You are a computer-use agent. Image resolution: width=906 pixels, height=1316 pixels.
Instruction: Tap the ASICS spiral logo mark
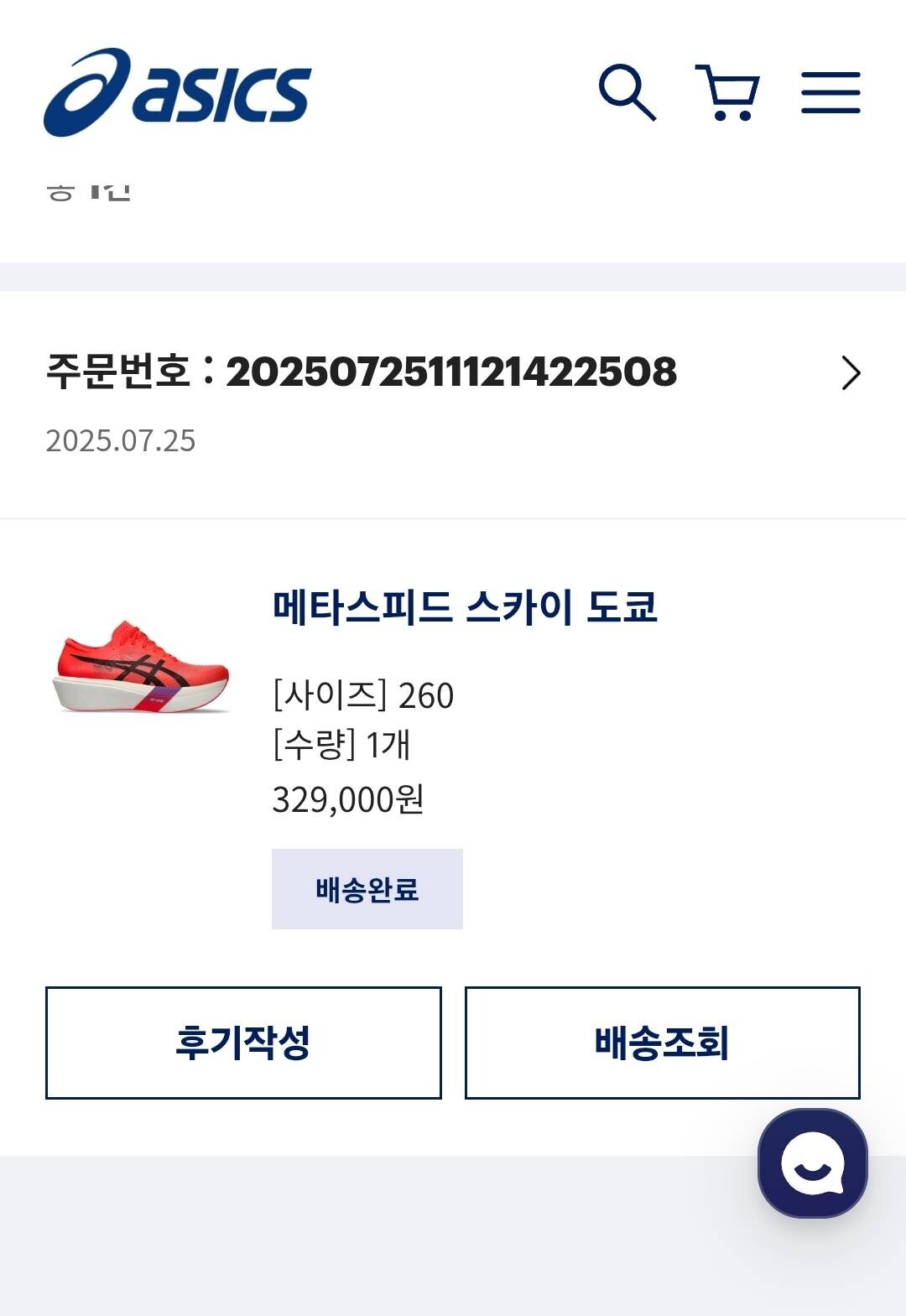coord(86,93)
